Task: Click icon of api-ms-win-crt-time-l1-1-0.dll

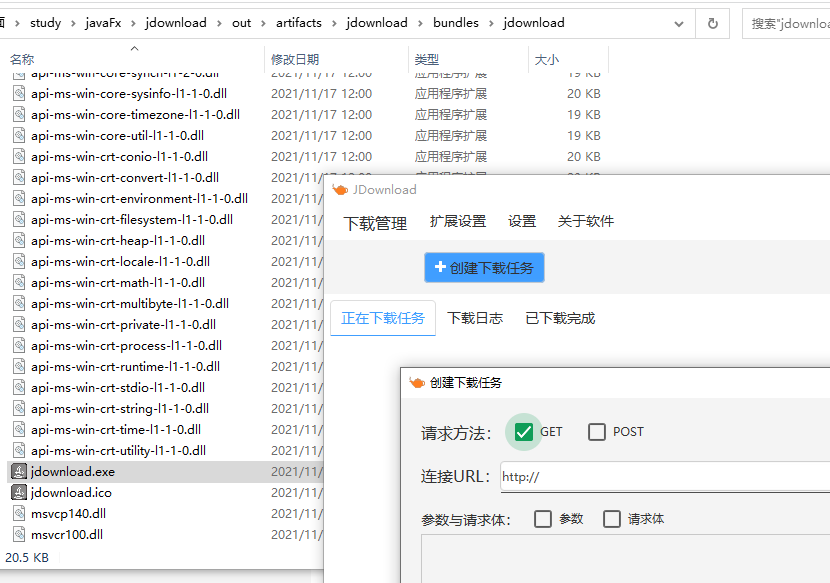Action: pyautogui.click(x=19, y=429)
